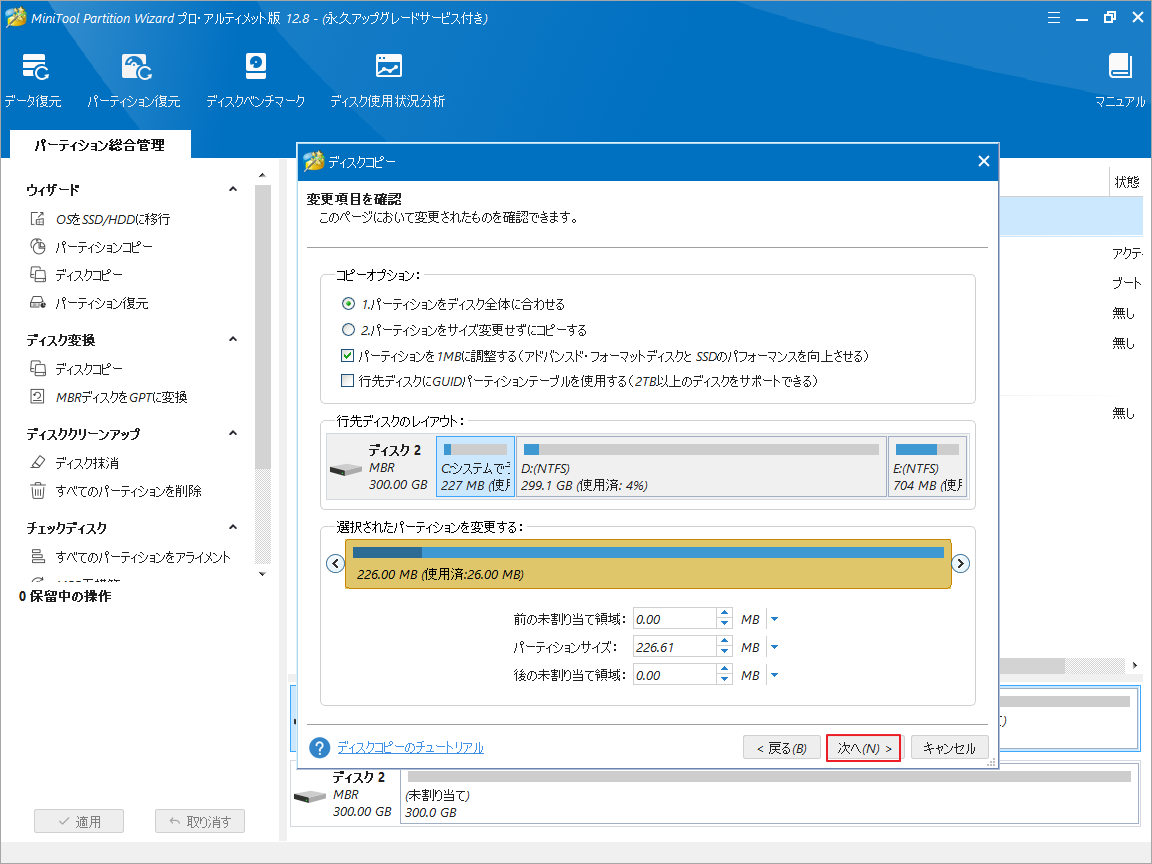Click ディスク 2 drive icon in dialog layout
Screen dimensions: 1152x864
click(x=345, y=469)
